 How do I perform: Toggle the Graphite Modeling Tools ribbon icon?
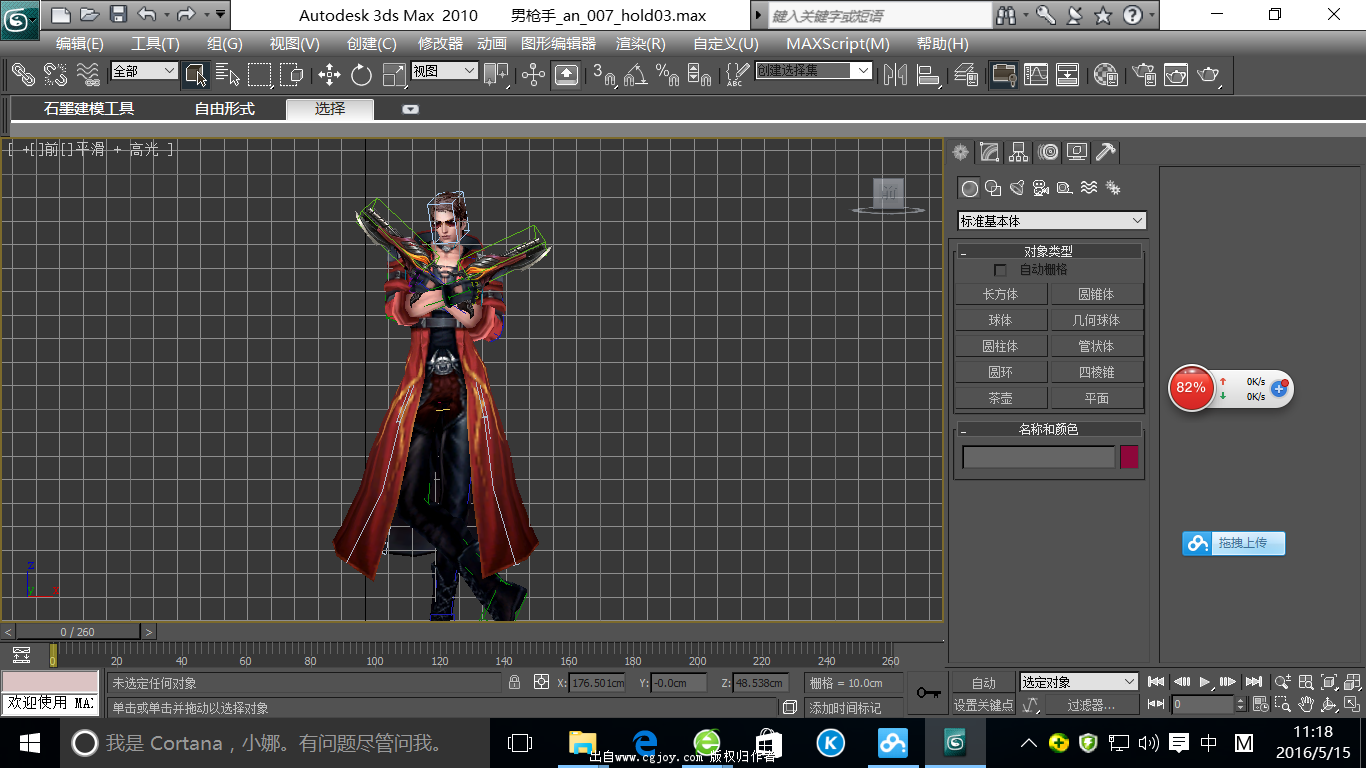point(1003,74)
